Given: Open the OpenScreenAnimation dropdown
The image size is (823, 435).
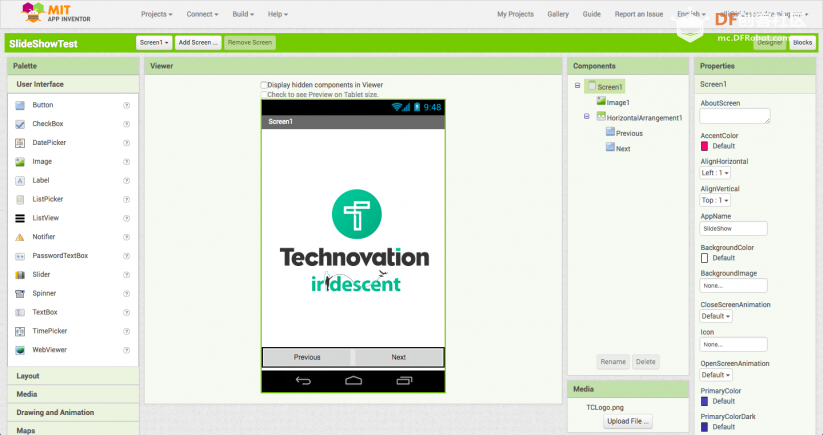Looking at the screenshot, I should pyautogui.click(x=716, y=375).
